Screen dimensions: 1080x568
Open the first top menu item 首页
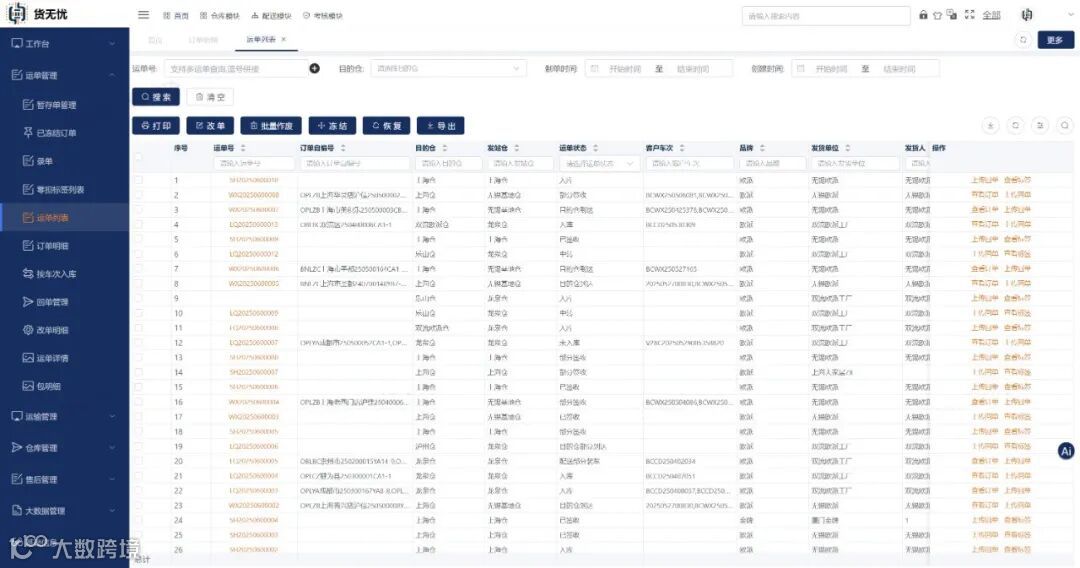pos(176,15)
